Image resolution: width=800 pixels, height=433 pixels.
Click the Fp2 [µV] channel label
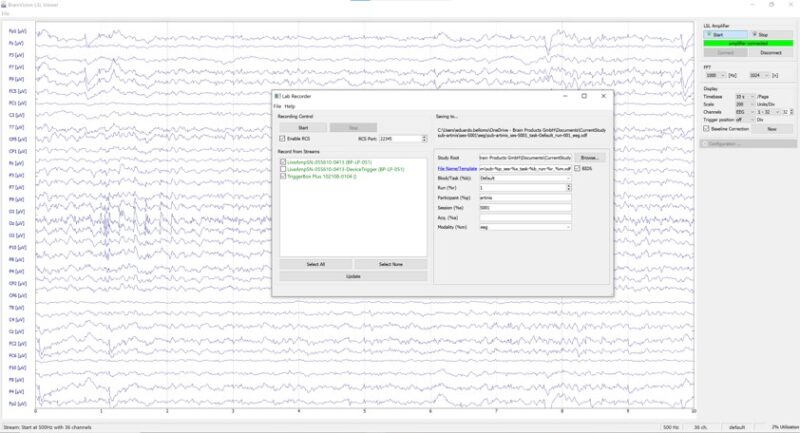[17, 404]
